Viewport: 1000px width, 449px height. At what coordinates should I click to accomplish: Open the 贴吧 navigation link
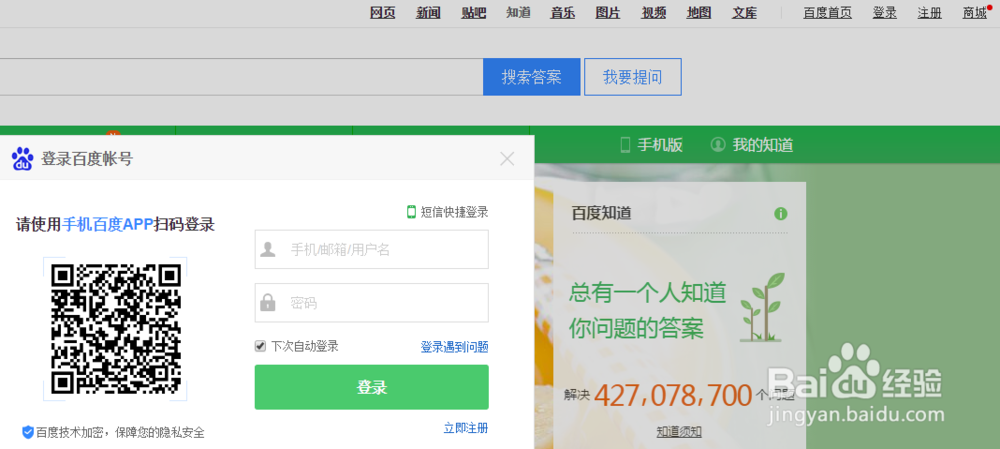point(474,12)
